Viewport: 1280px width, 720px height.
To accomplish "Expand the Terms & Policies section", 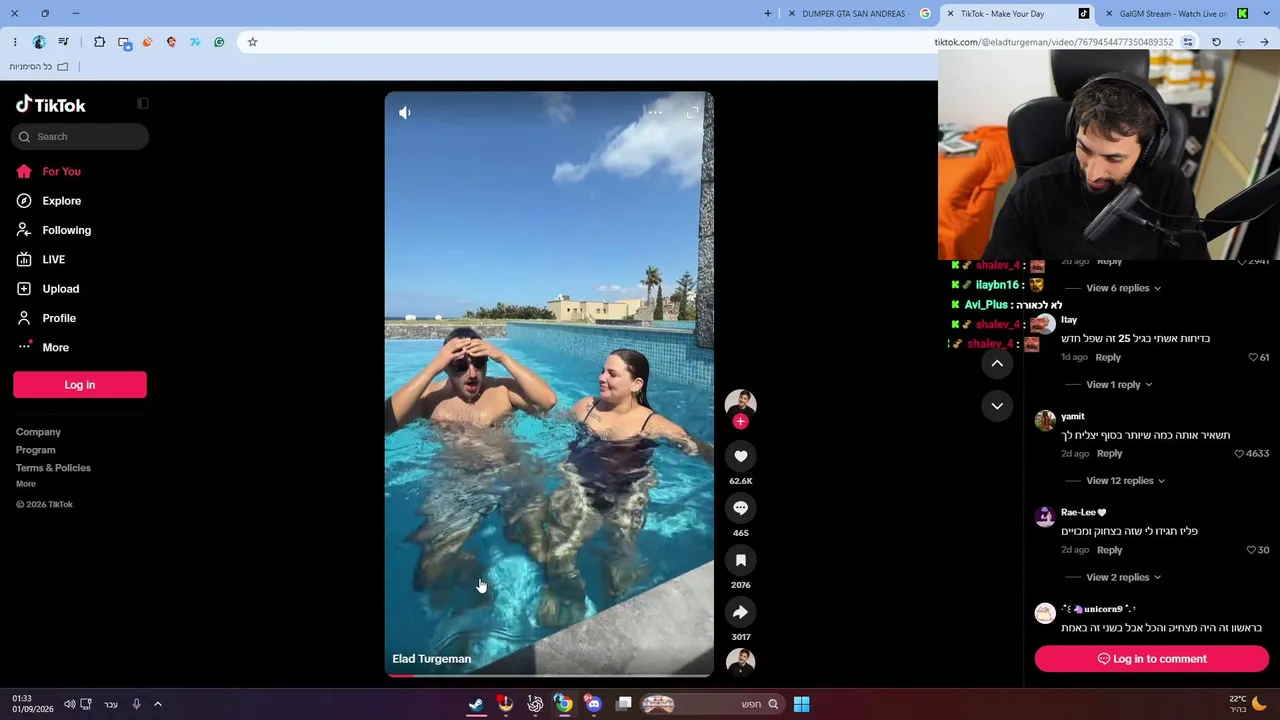I will (x=53, y=468).
